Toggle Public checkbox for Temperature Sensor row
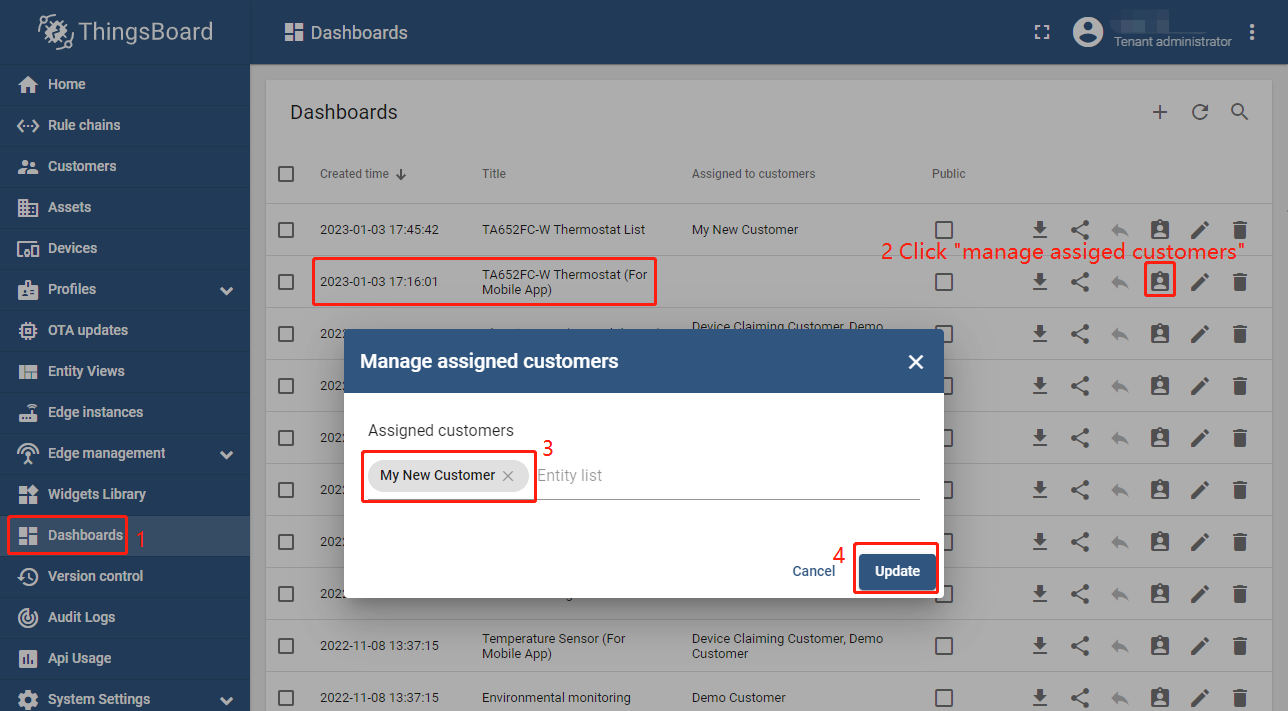The height and width of the screenshot is (711, 1288). click(944, 646)
